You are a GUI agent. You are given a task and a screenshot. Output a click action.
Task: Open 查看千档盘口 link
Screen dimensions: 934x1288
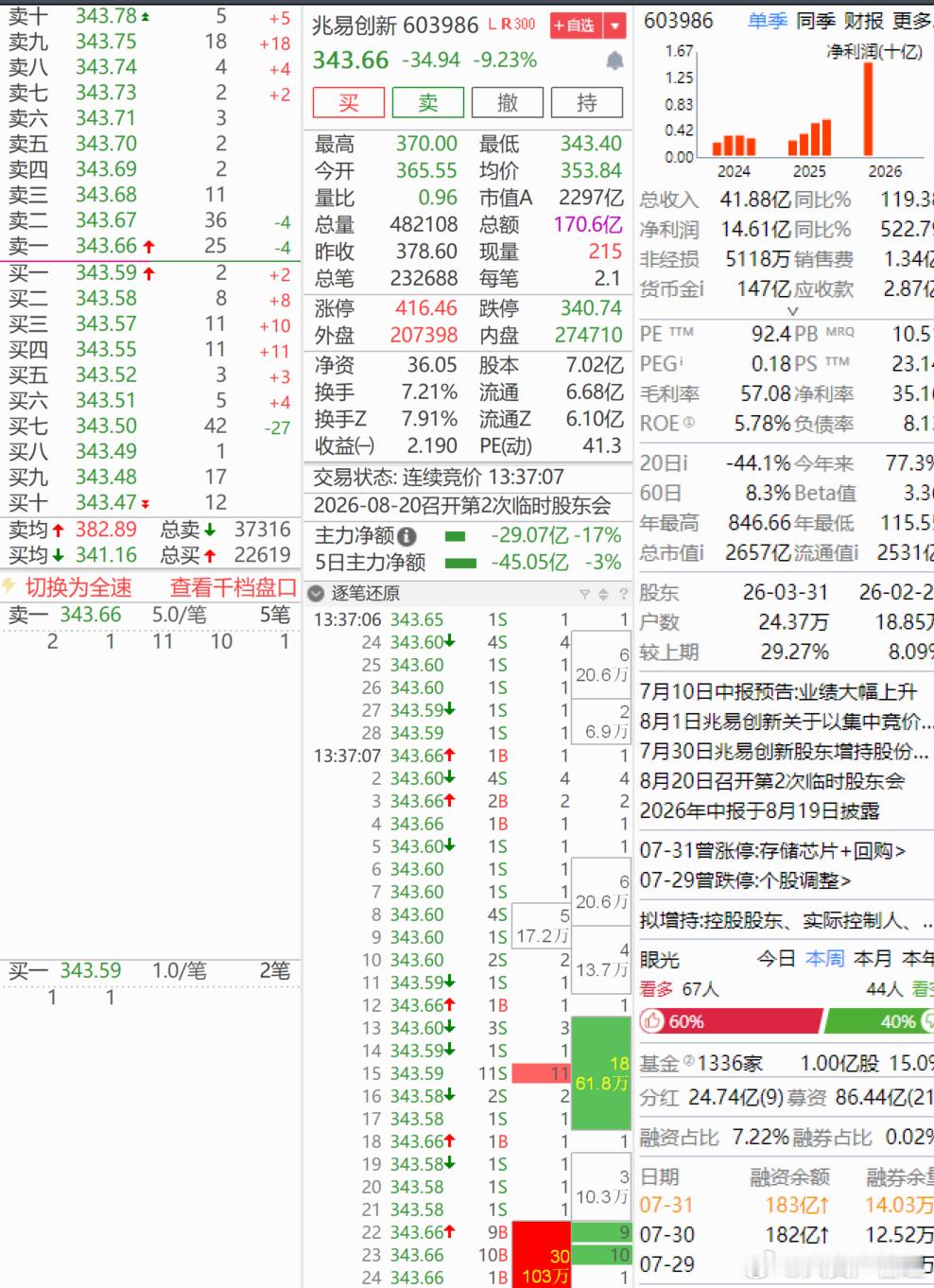pos(233,587)
